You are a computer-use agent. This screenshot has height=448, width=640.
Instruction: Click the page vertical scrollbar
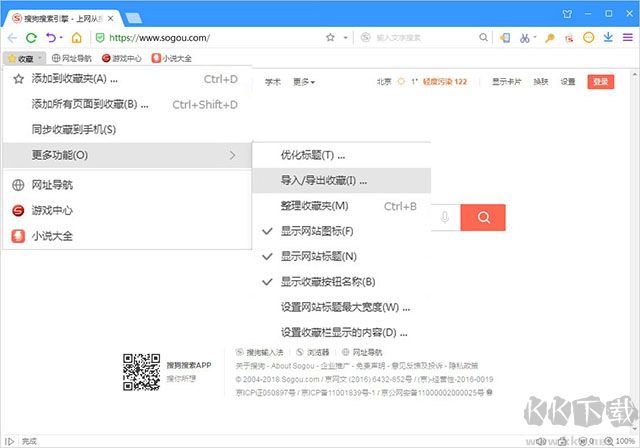click(635, 251)
